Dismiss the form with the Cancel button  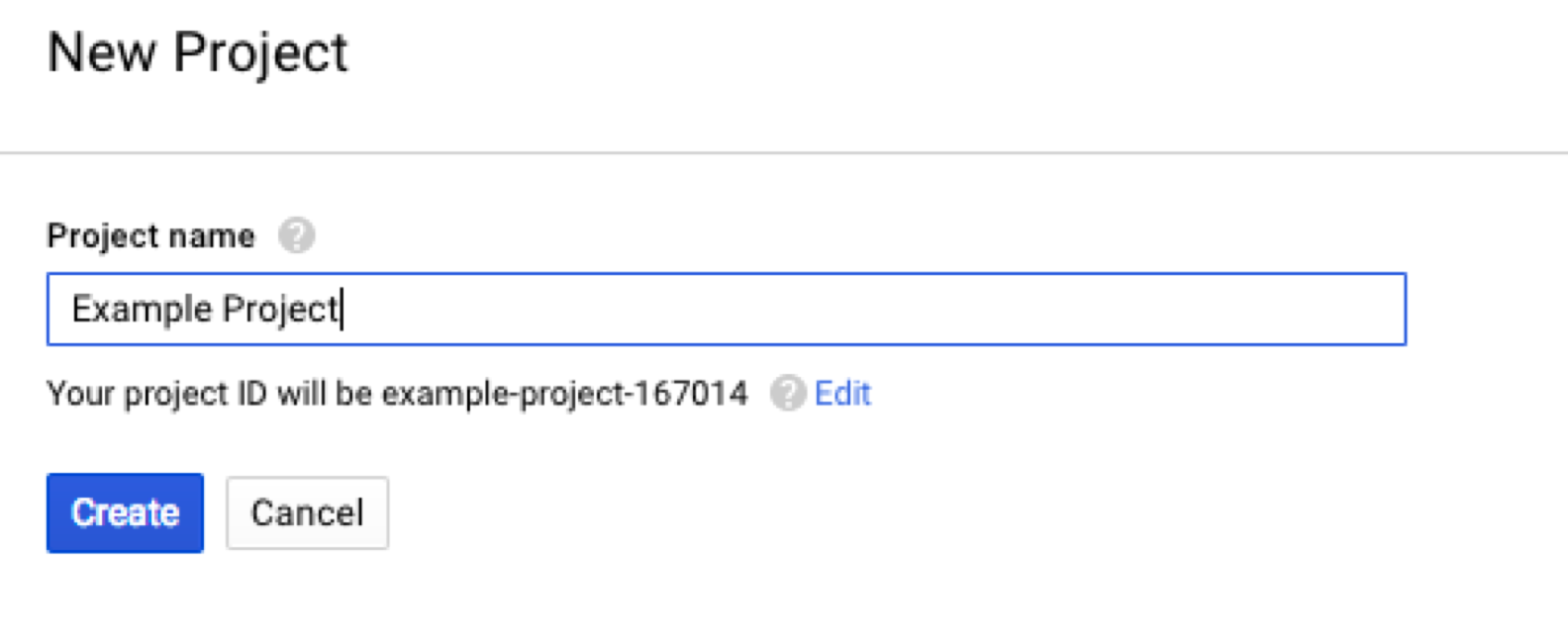click(x=307, y=512)
